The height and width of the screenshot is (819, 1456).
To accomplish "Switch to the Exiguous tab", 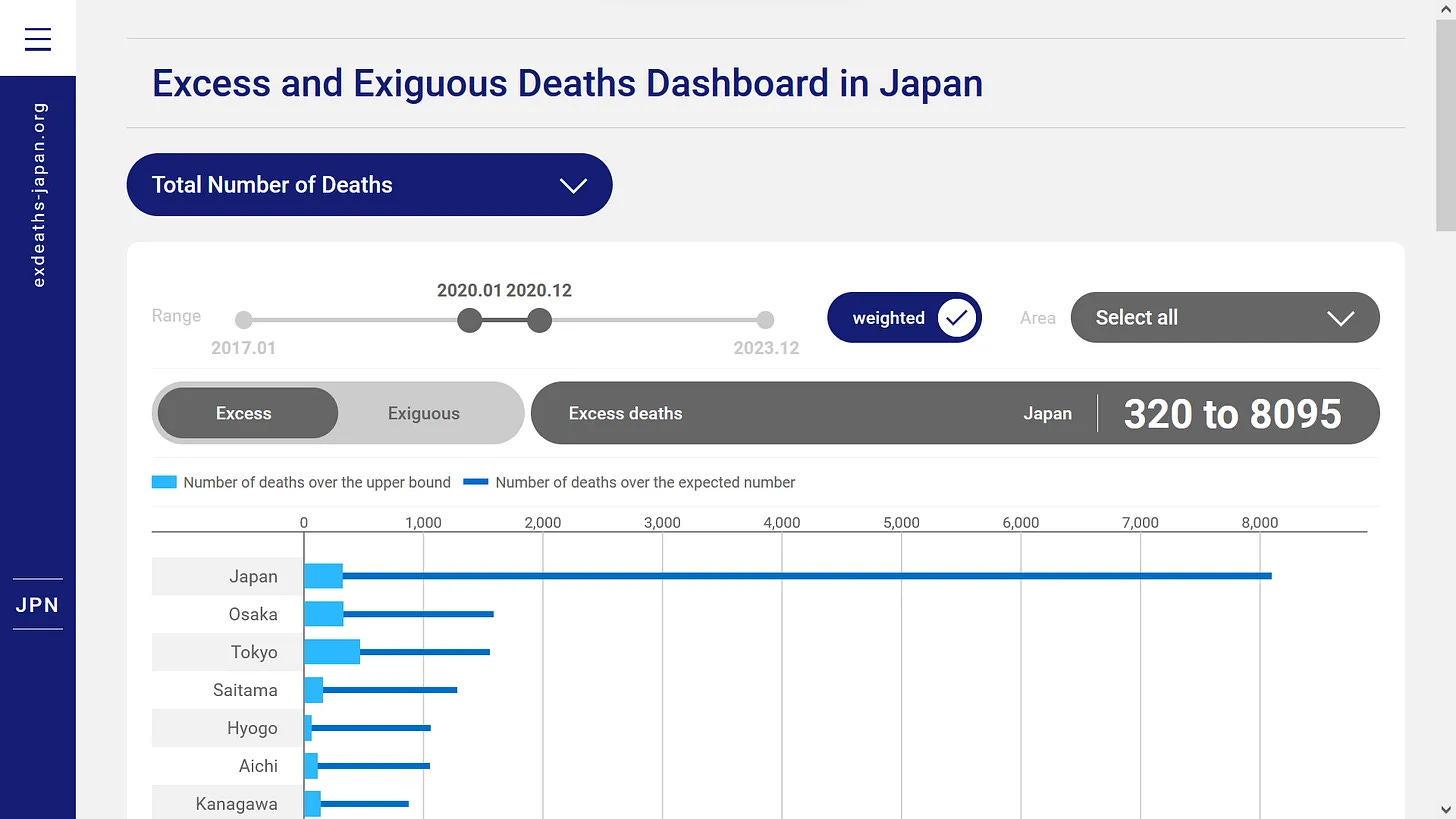I will 424,413.
